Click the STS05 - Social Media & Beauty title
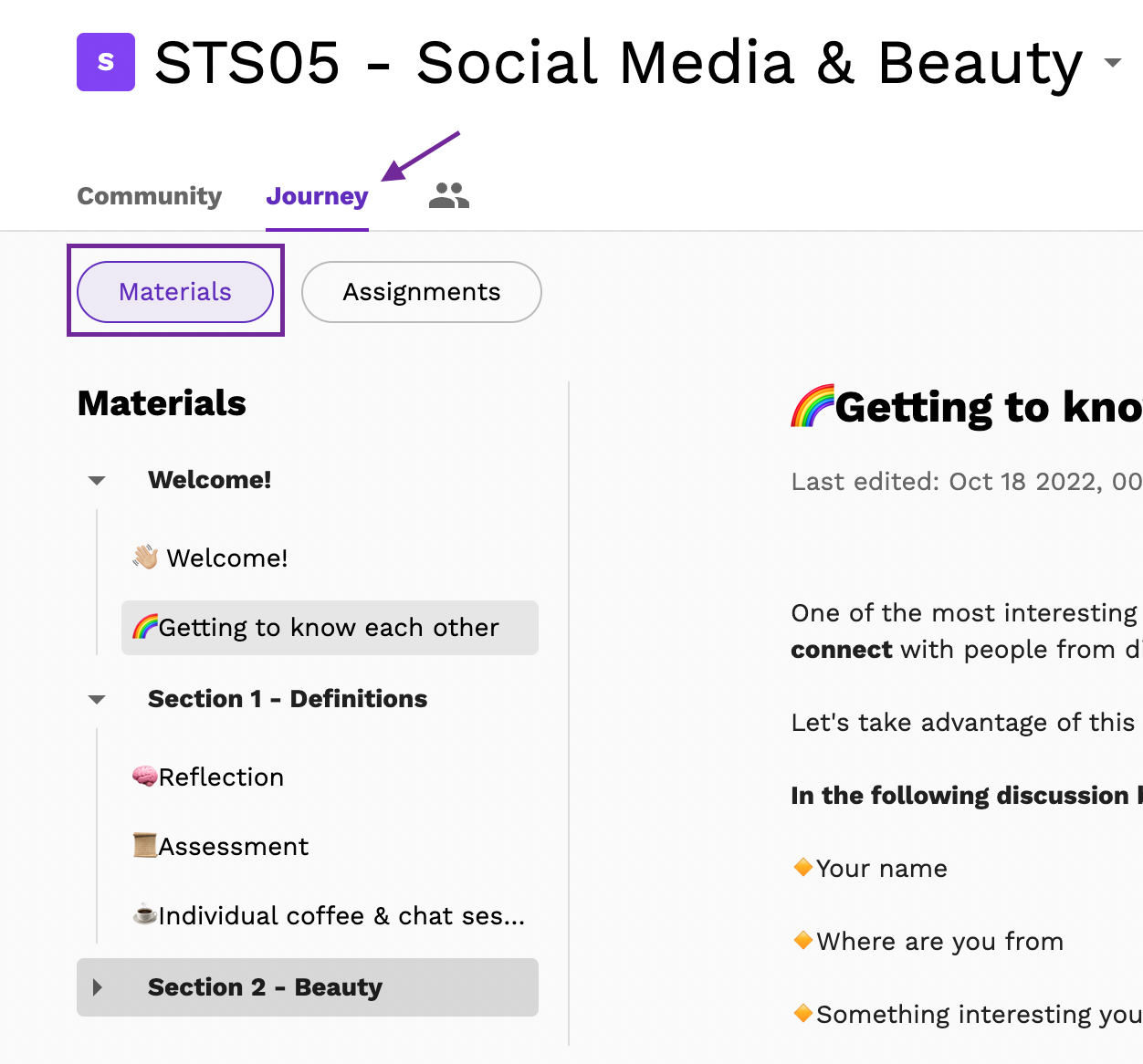 (x=618, y=63)
